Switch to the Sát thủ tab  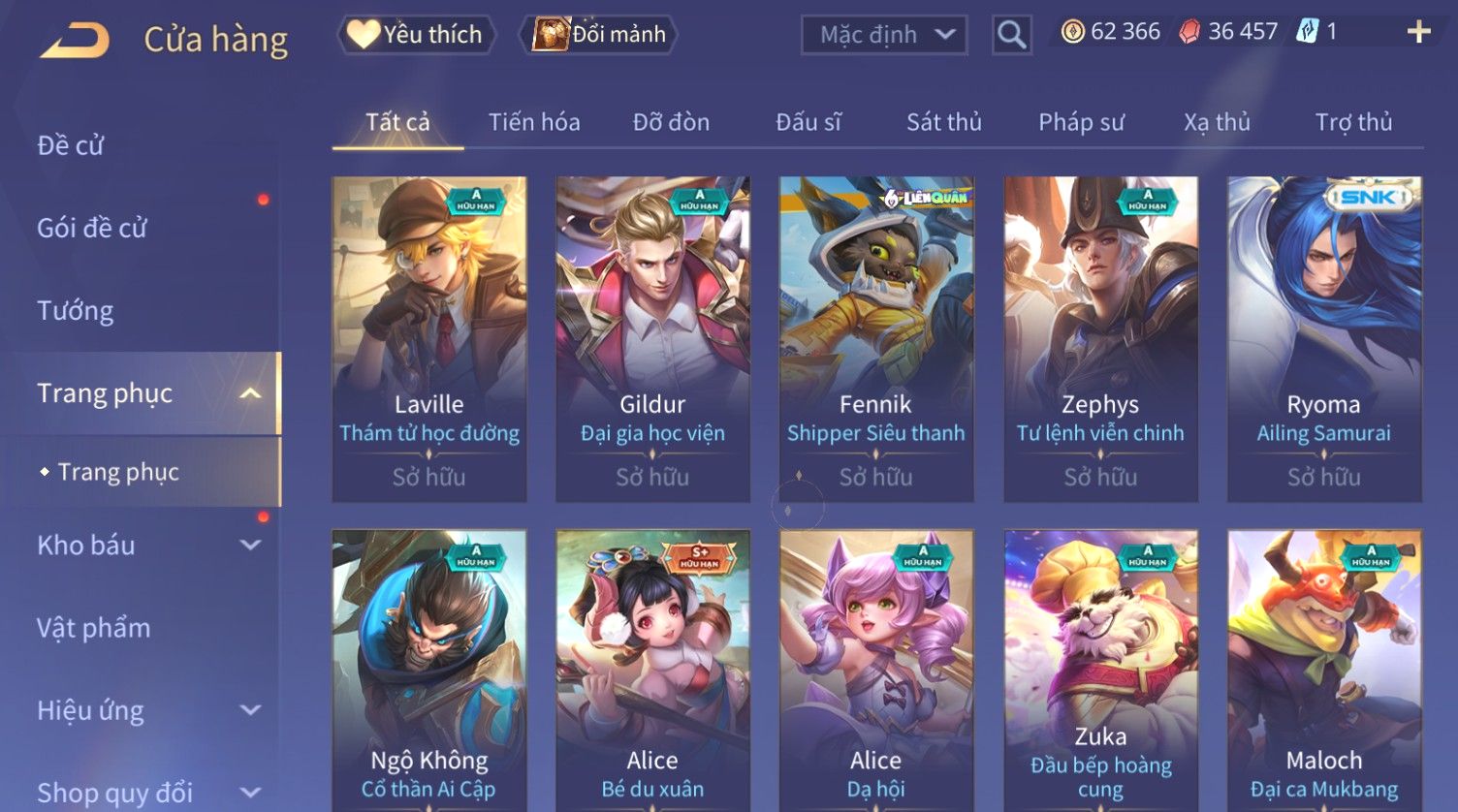pyautogui.click(x=944, y=122)
